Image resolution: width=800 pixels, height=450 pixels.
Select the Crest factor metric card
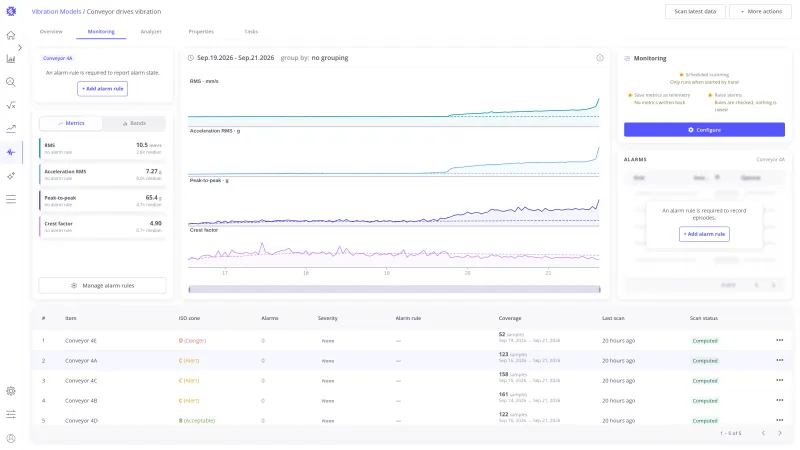103,227
